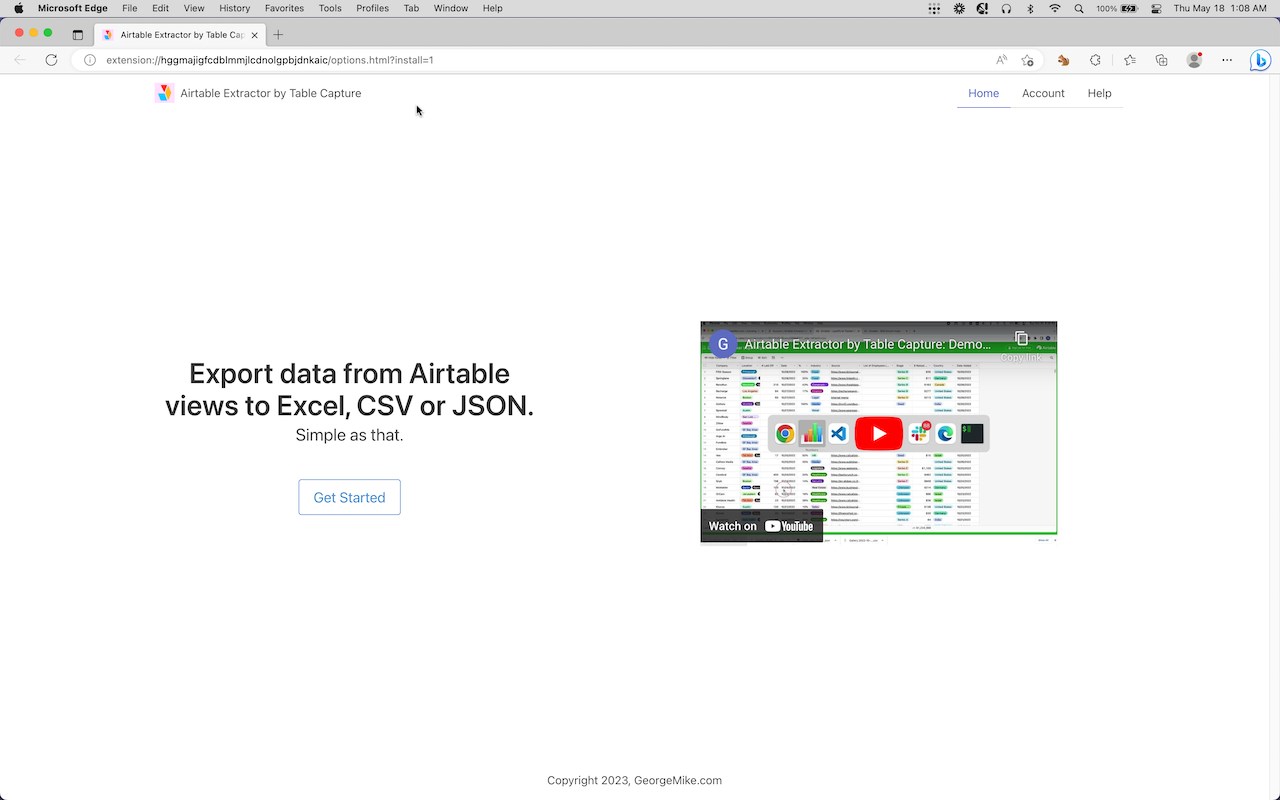
Task: Open the Collections icon
Action: [x=1161, y=60]
